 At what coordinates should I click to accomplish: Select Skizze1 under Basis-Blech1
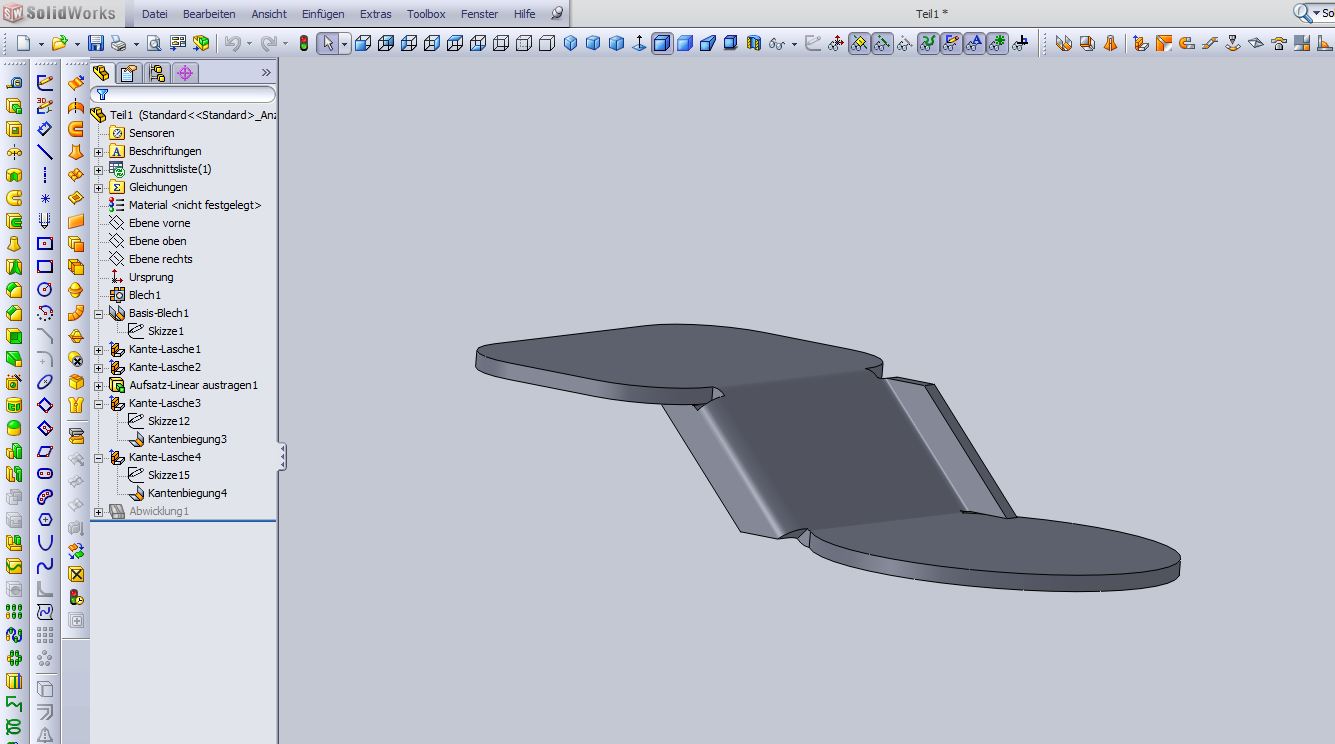coord(165,331)
